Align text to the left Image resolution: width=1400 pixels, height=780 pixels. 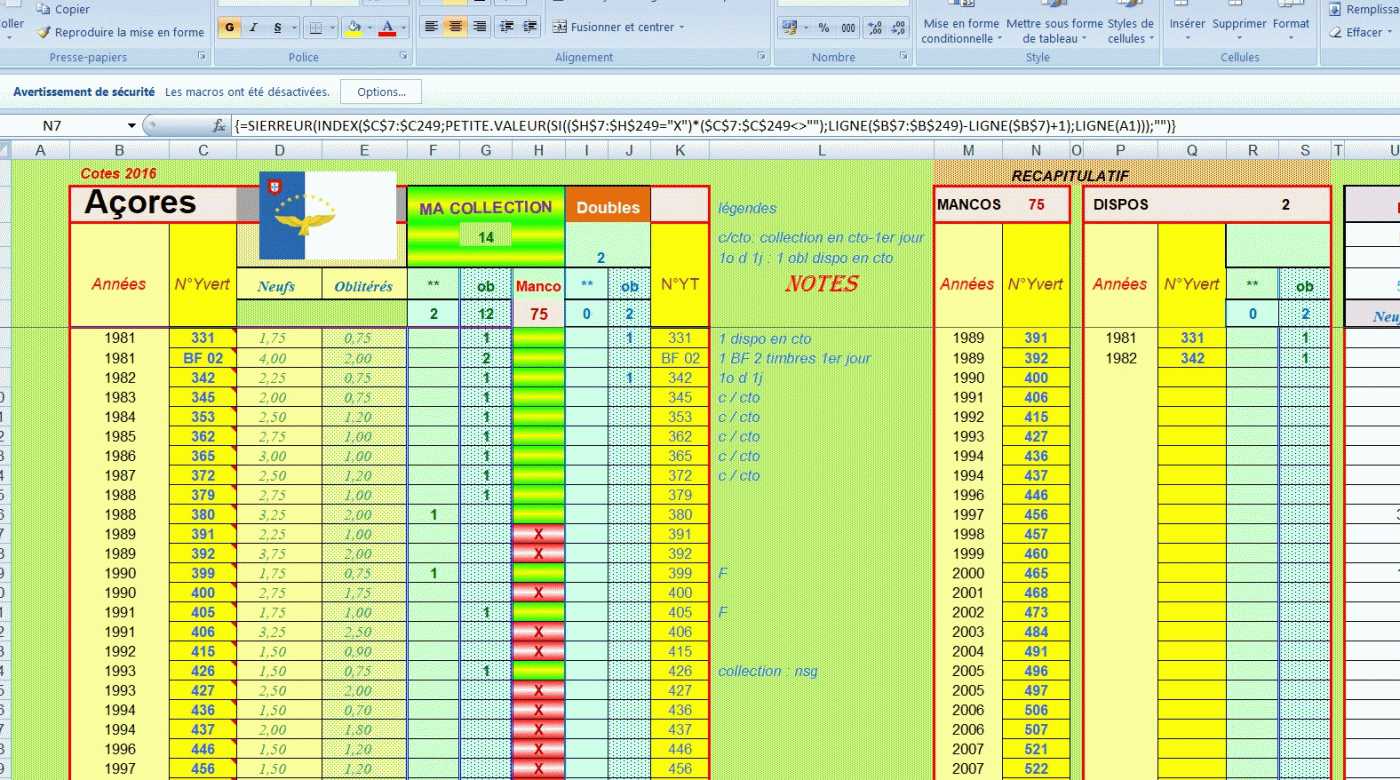point(432,27)
